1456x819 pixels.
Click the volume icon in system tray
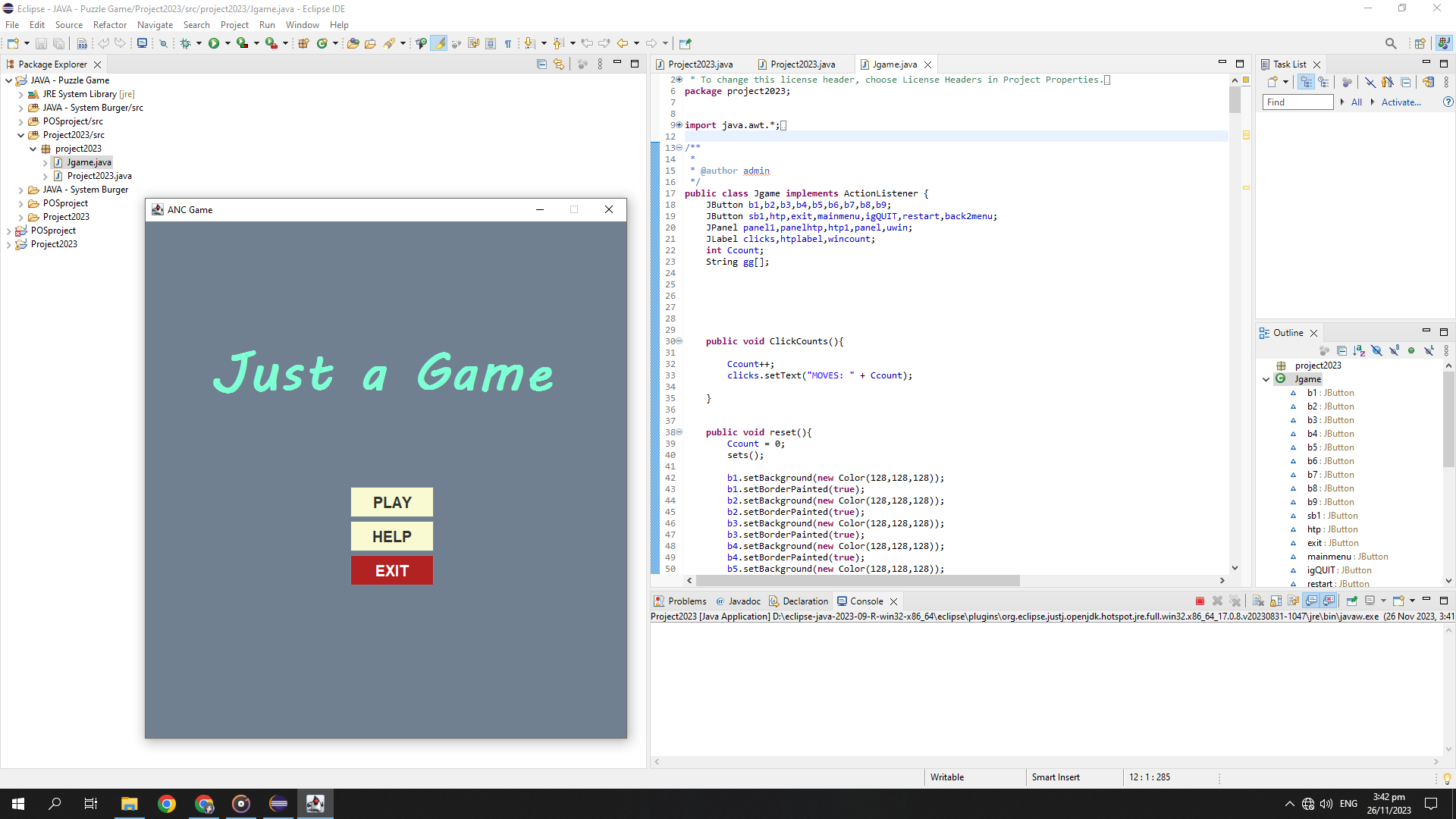tap(1326, 804)
